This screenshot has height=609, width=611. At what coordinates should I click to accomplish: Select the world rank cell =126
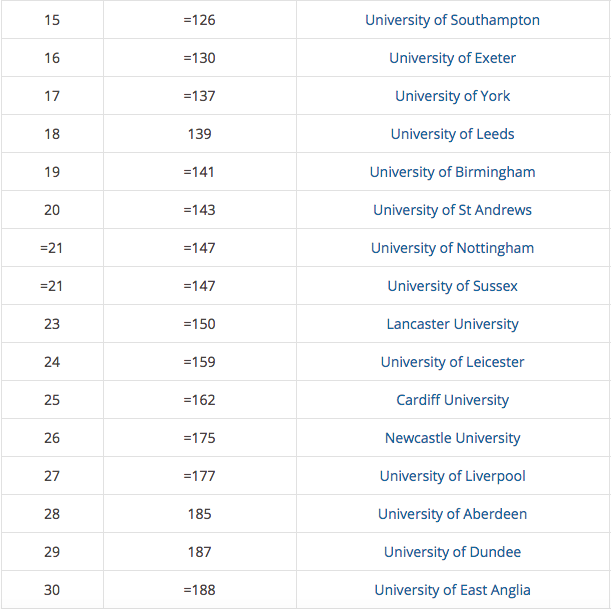200,20
